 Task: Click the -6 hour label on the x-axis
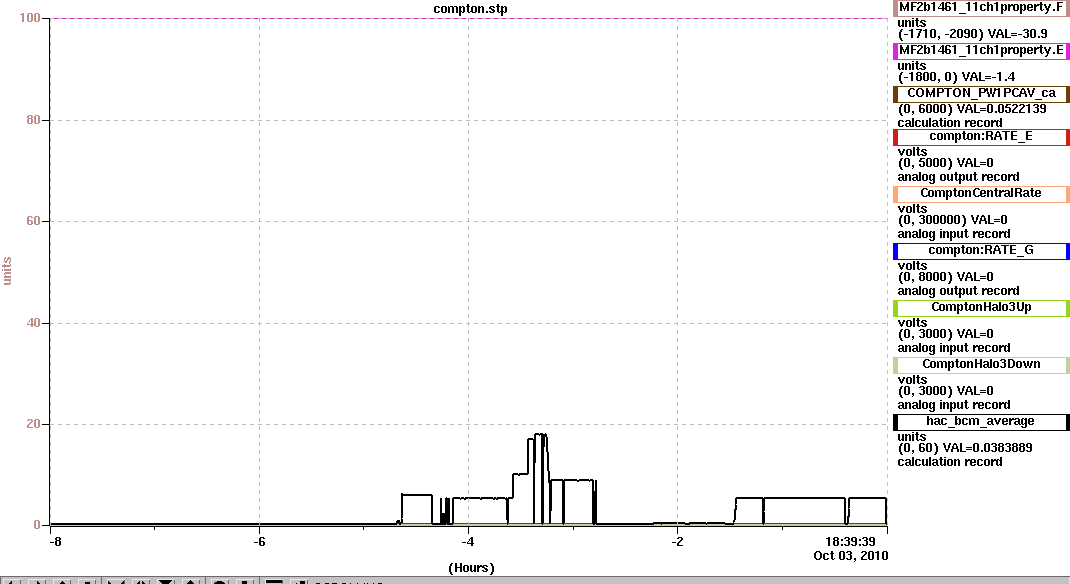pyautogui.click(x=259, y=542)
